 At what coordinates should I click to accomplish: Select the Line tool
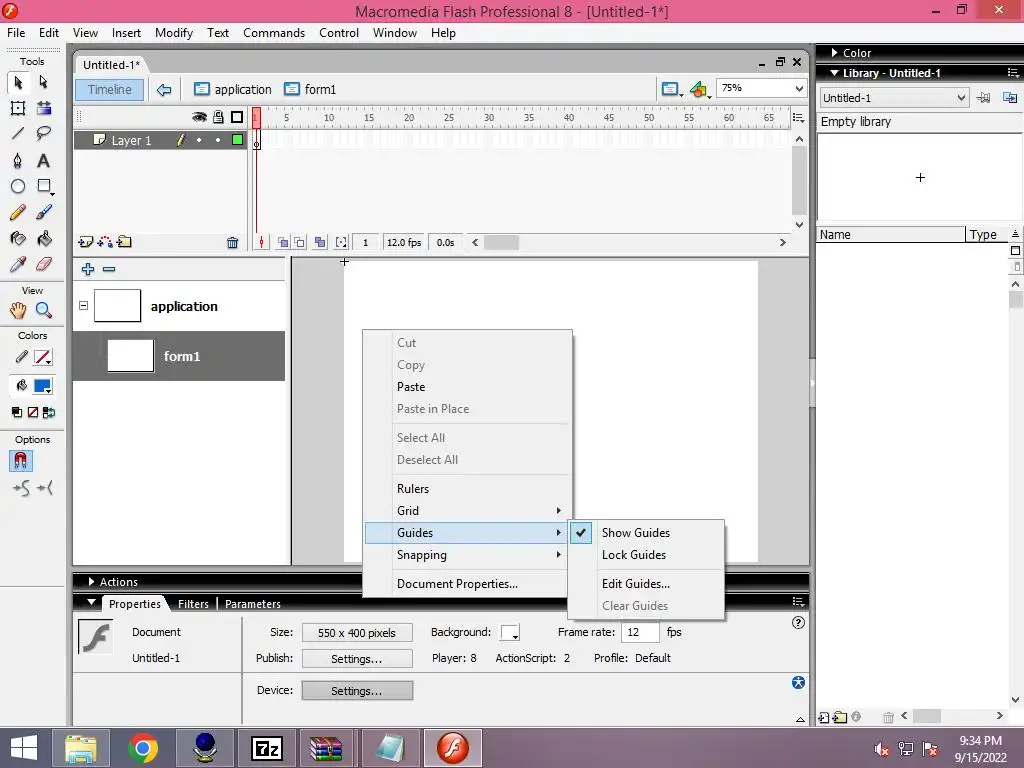click(x=18, y=134)
